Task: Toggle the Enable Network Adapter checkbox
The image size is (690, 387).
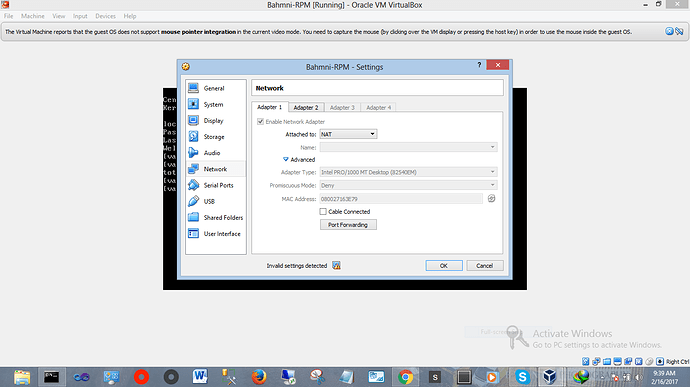Action: (261, 122)
